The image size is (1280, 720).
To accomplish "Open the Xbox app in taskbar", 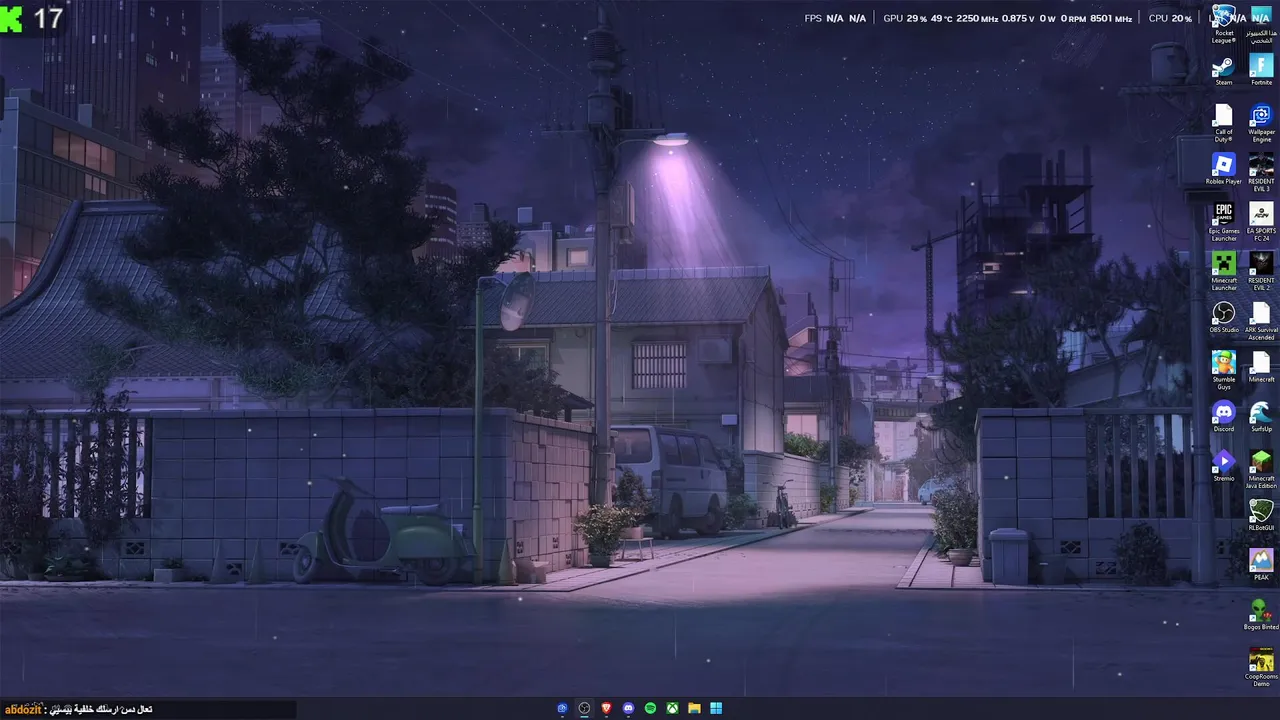I will pos(672,708).
